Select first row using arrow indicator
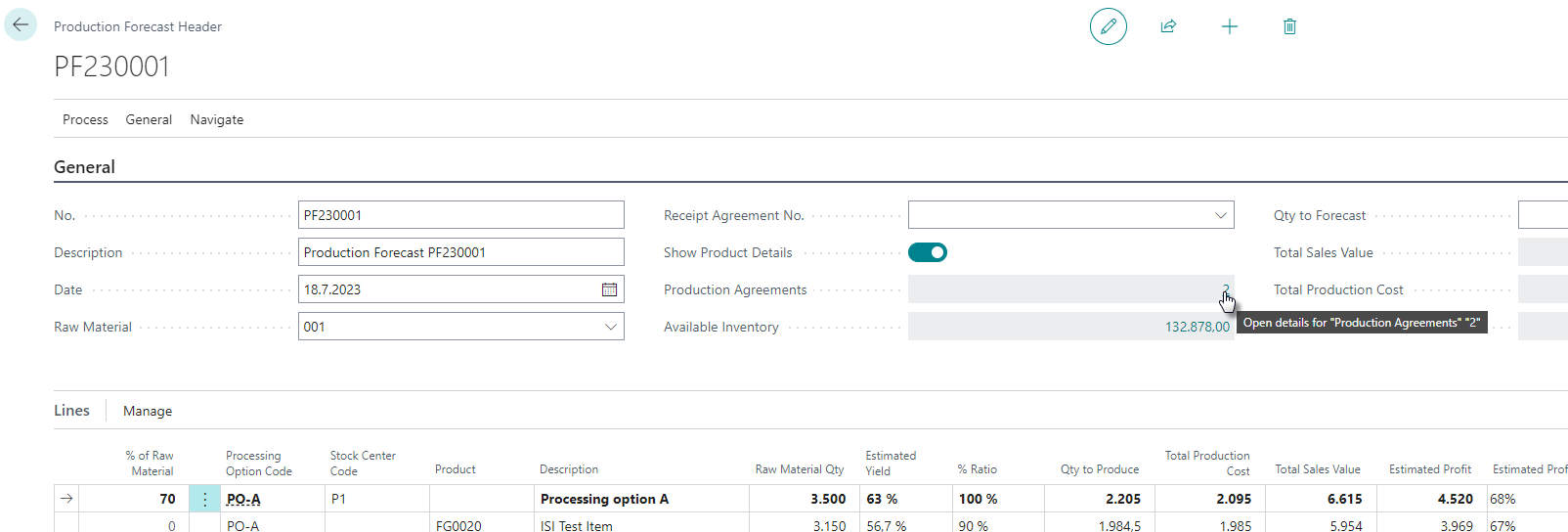 pyautogui.click(x=66, y=499)
